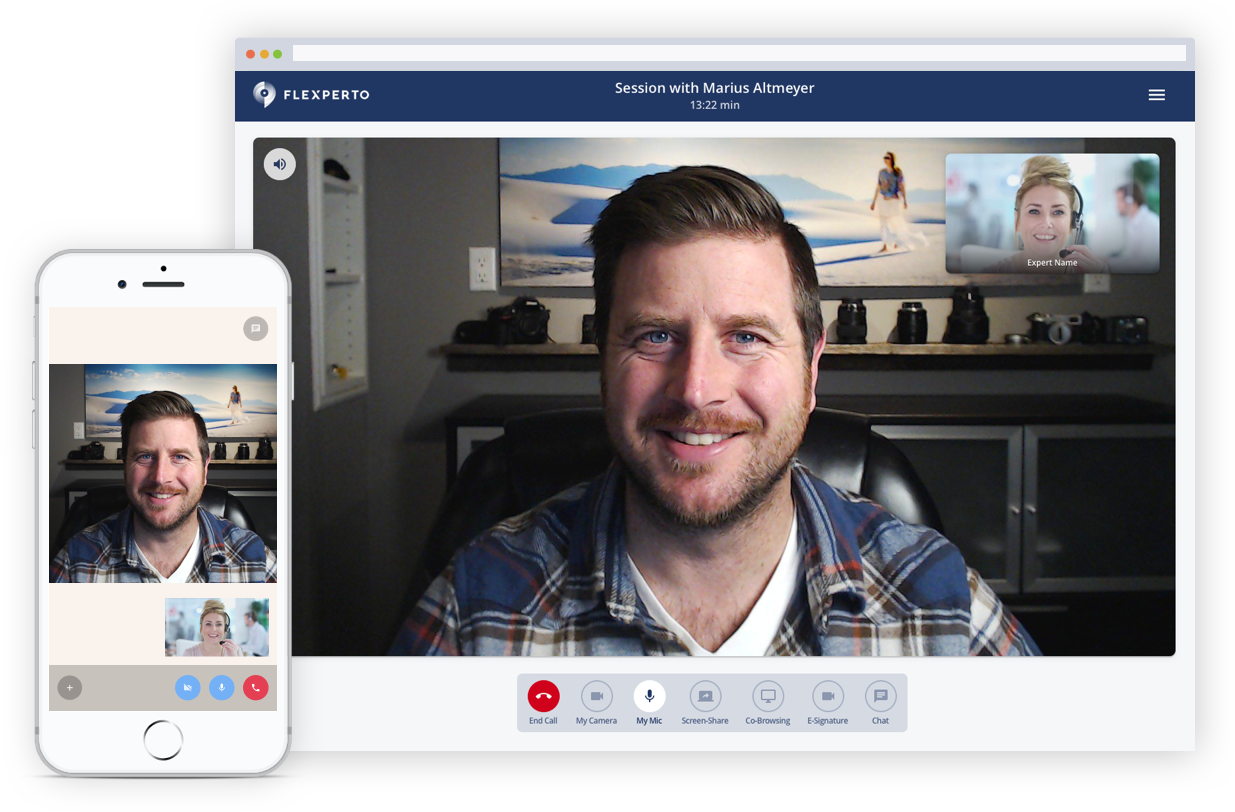The image size is (1235, 812).
Task: Tap the chat bubble icon on the phone
Action: point(255,328)
